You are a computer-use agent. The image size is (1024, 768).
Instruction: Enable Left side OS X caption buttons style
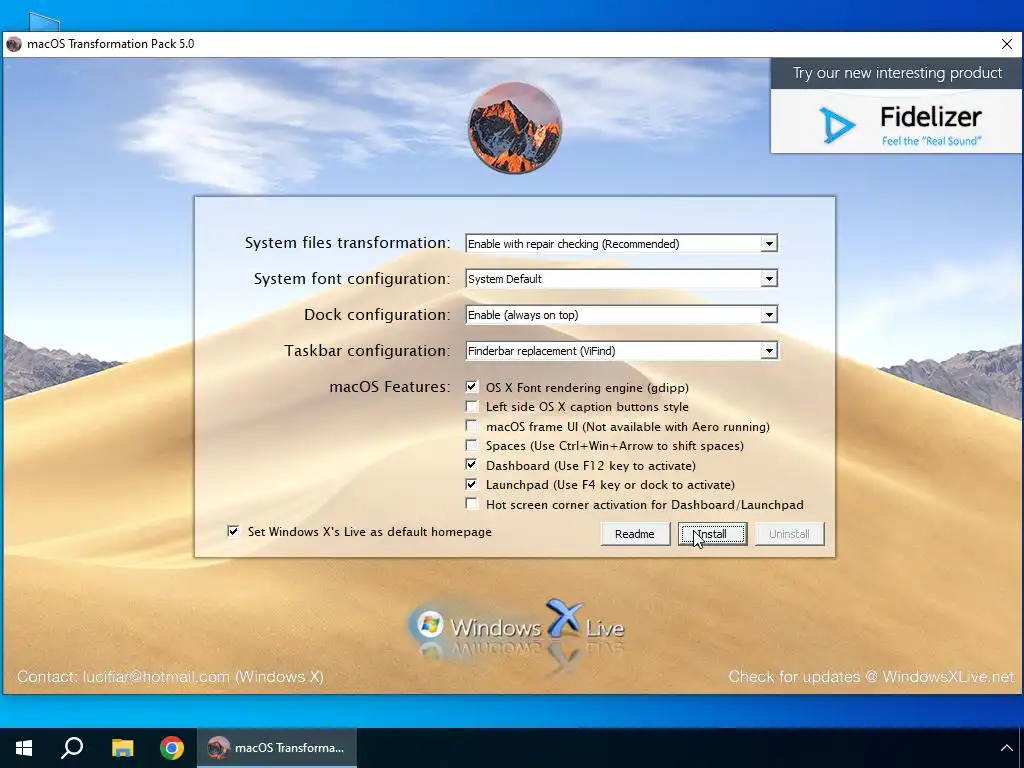pyautogui.click(x=471, y=406)
